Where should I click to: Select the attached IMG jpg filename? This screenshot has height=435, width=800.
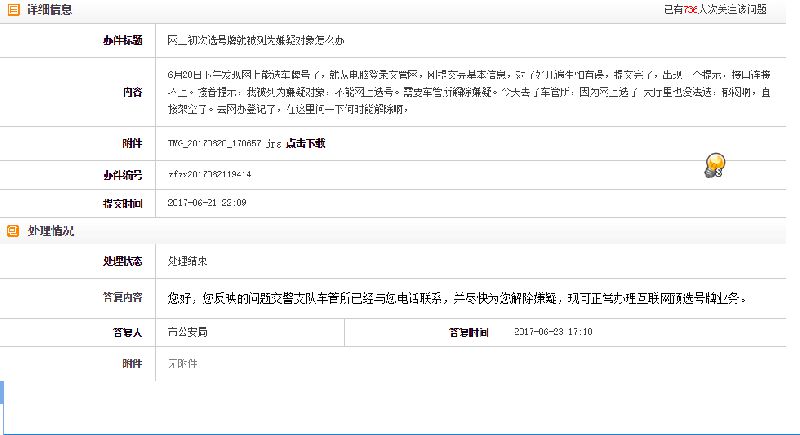coord(215,144)
